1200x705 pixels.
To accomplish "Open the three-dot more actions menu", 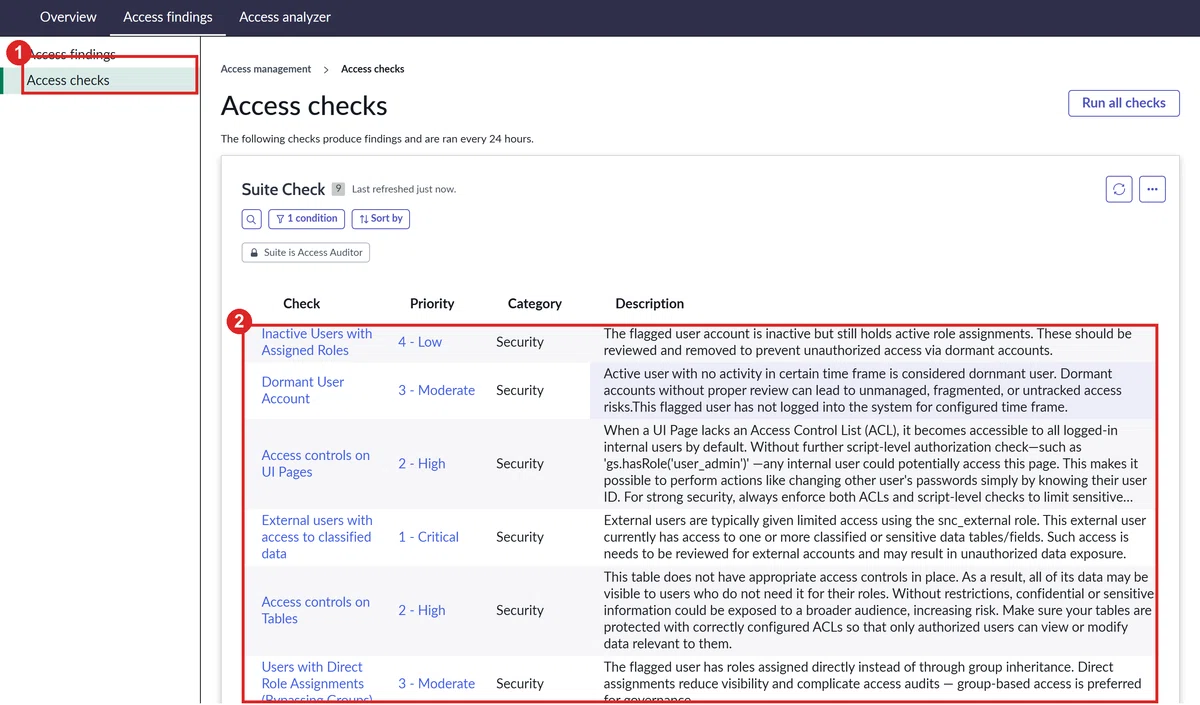I will (1152, 189).
